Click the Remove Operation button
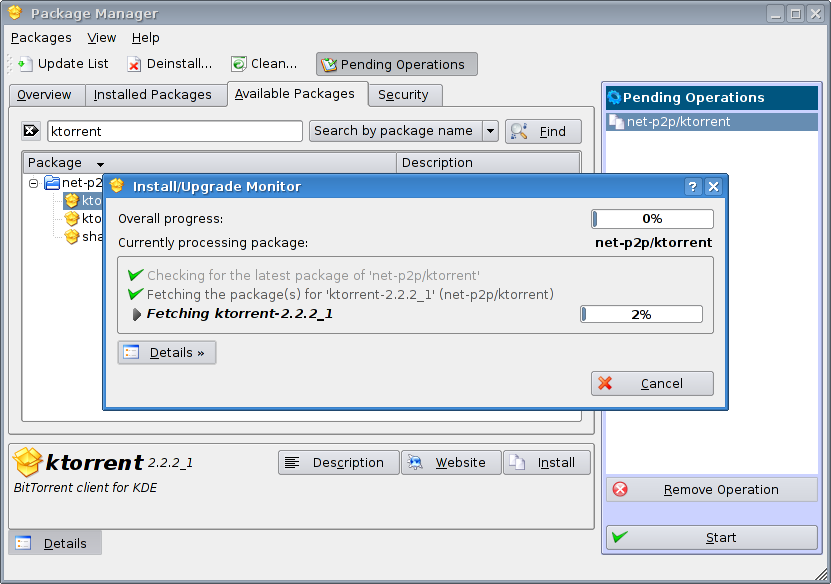Image resolution: width=831 pixels, height=584 pixels. [x=712, y=490]
